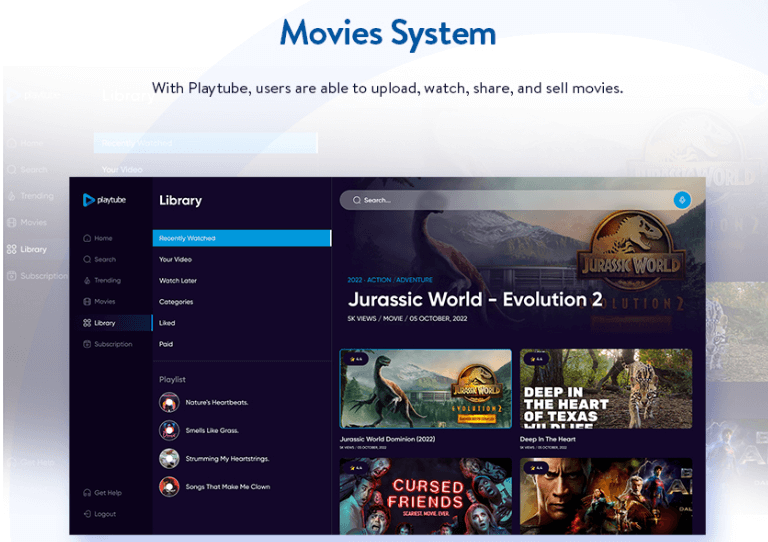The image size is (768, 542).
Task: Click the Subscription icon
Action: click(x=87, y=344)
